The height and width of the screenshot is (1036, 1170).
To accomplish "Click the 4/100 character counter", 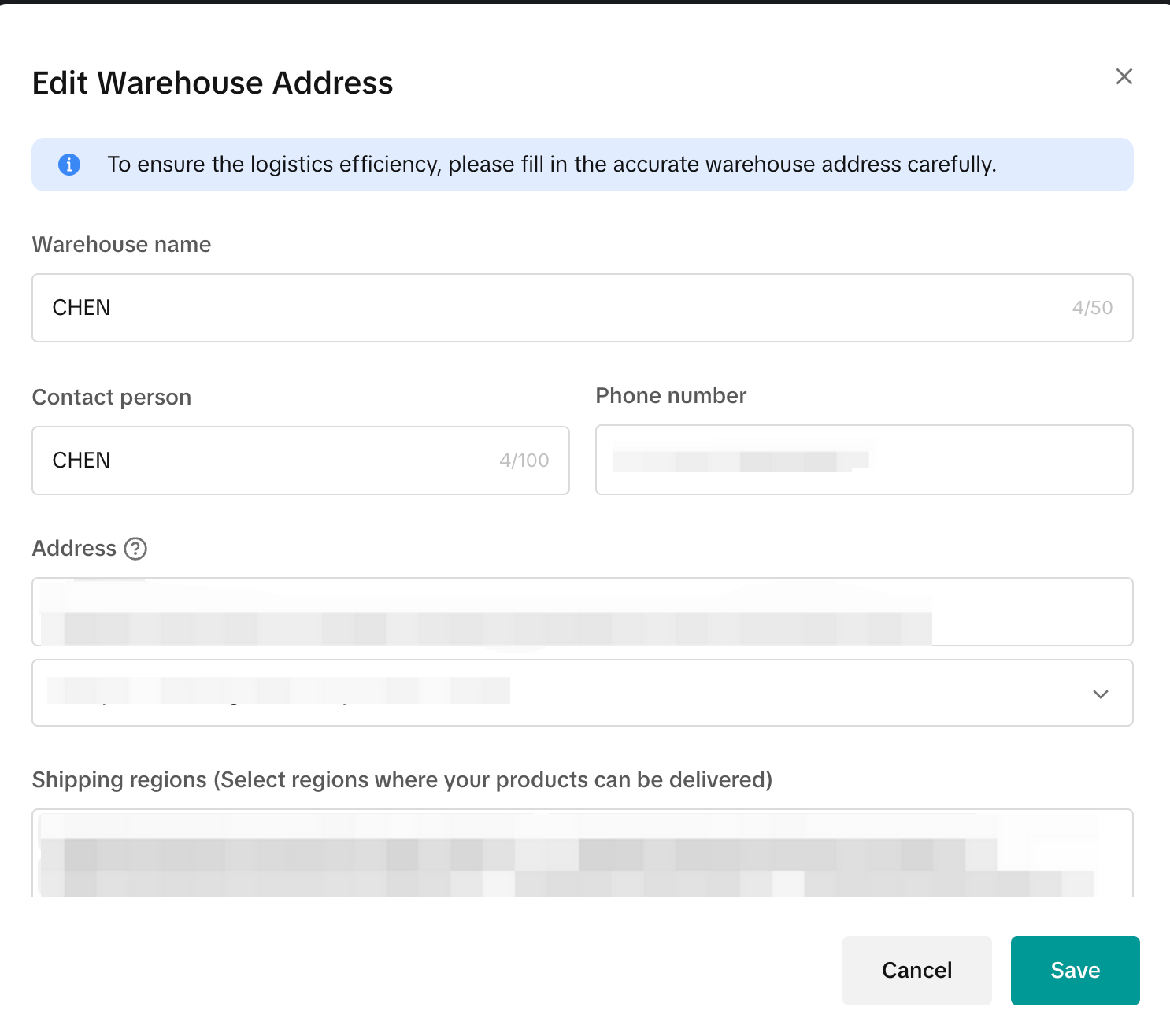I will [524, 461].
